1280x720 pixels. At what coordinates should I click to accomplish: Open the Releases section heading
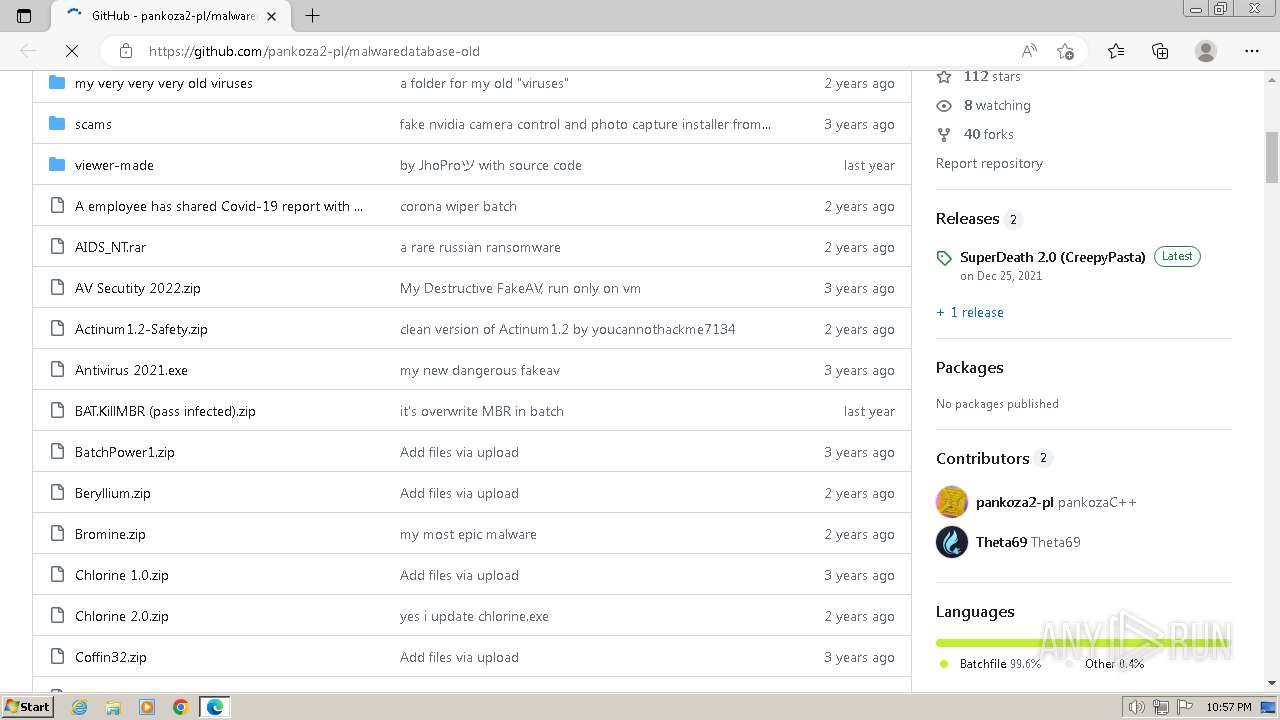[x=968, y=218]
